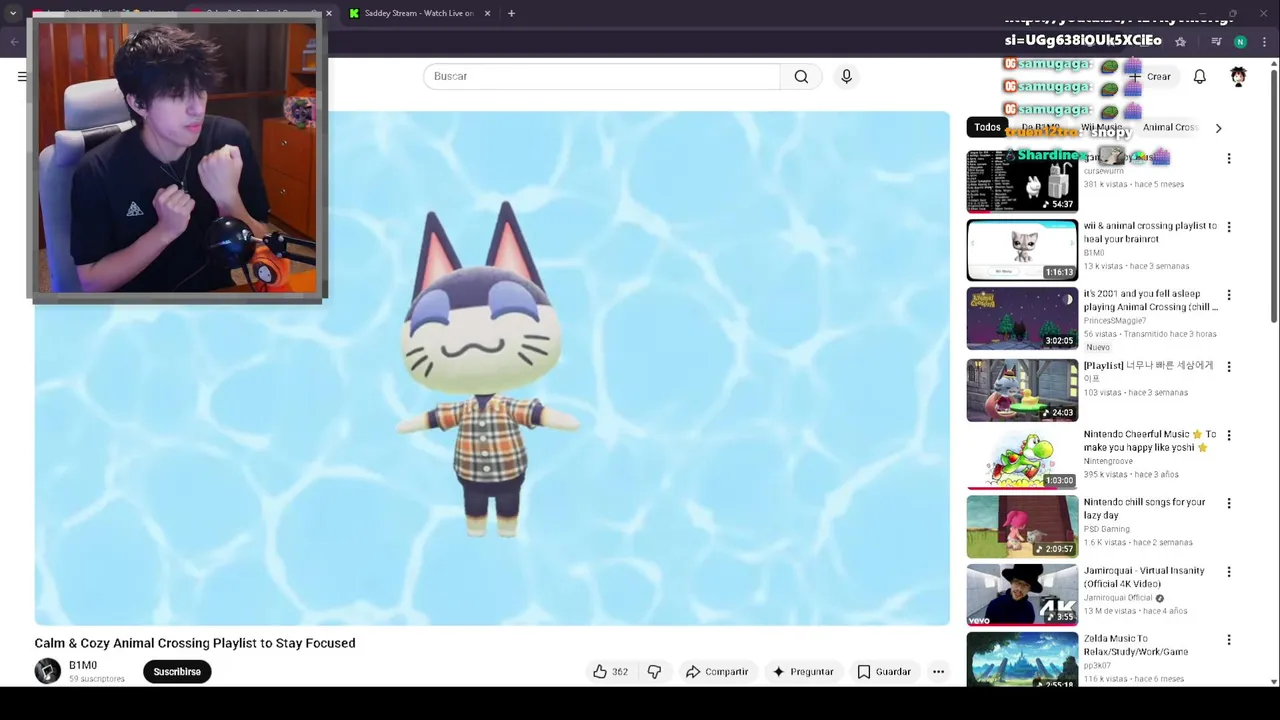Open more actions menu beside Guardar
The width and height of the screenshot is (1280, 720).
938,672
